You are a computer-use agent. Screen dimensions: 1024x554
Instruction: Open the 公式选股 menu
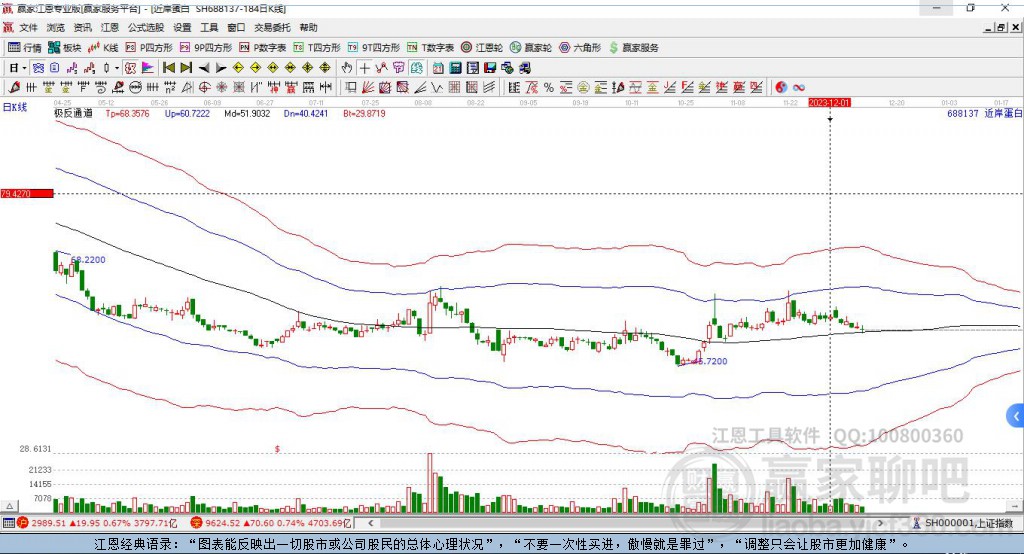click(146, 27)
